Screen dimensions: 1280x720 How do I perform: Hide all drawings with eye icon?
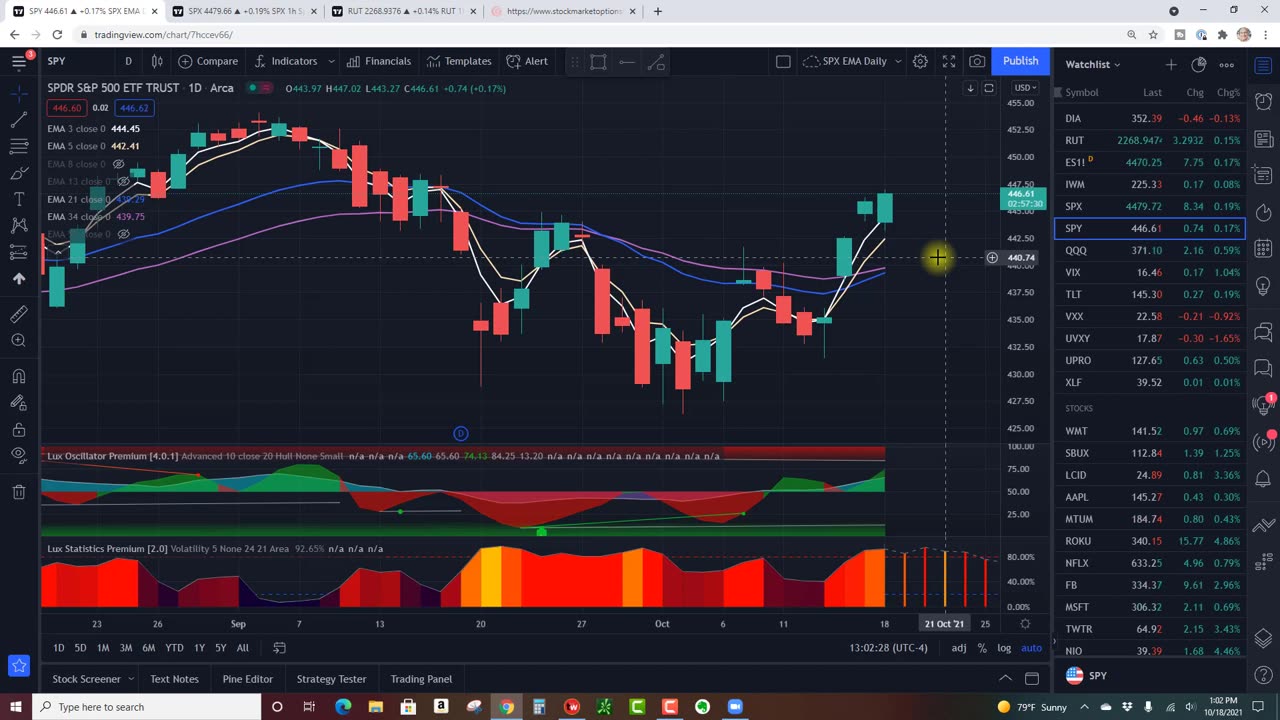pyautogui.click(x=19, y=455)
